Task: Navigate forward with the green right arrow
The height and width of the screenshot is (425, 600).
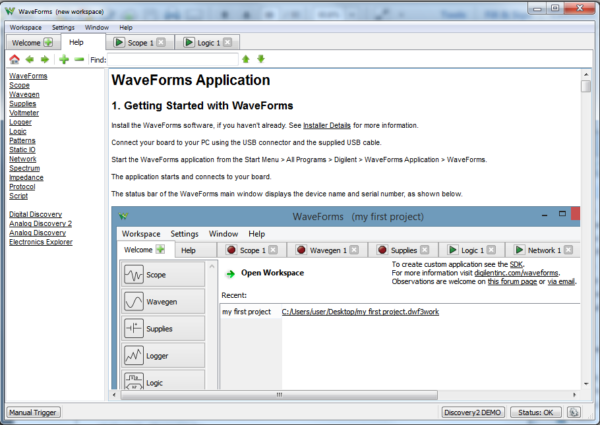Action: click(x=45, y=59)
